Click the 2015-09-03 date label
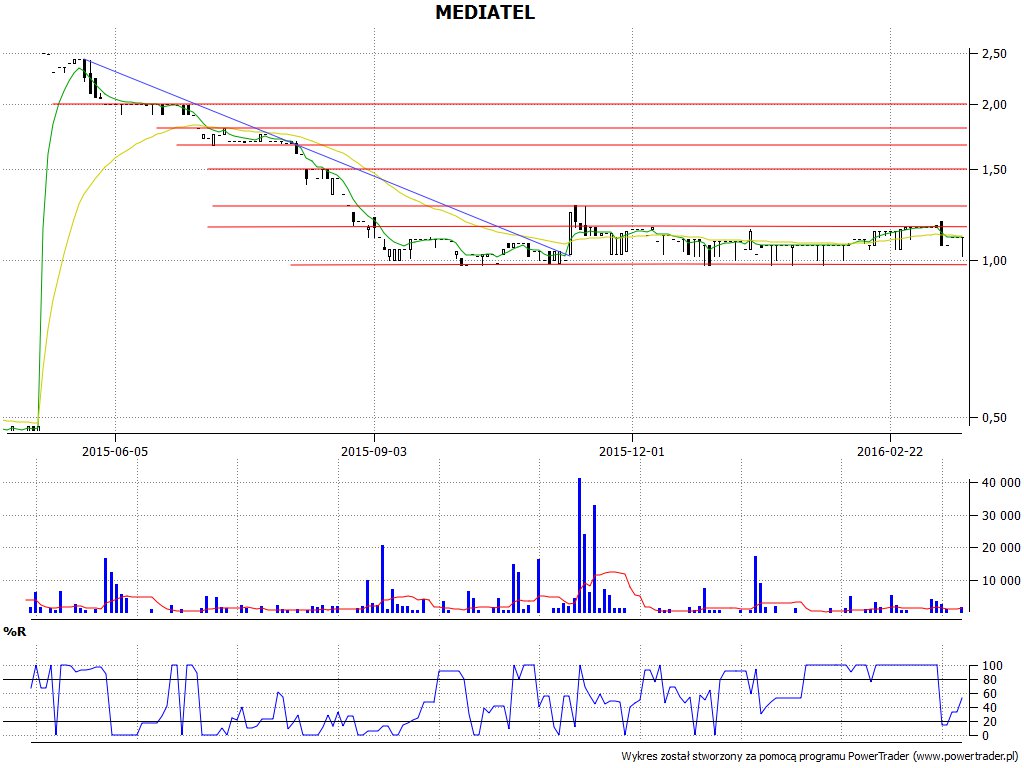The image size is (1024, 768). pos(374,451)
